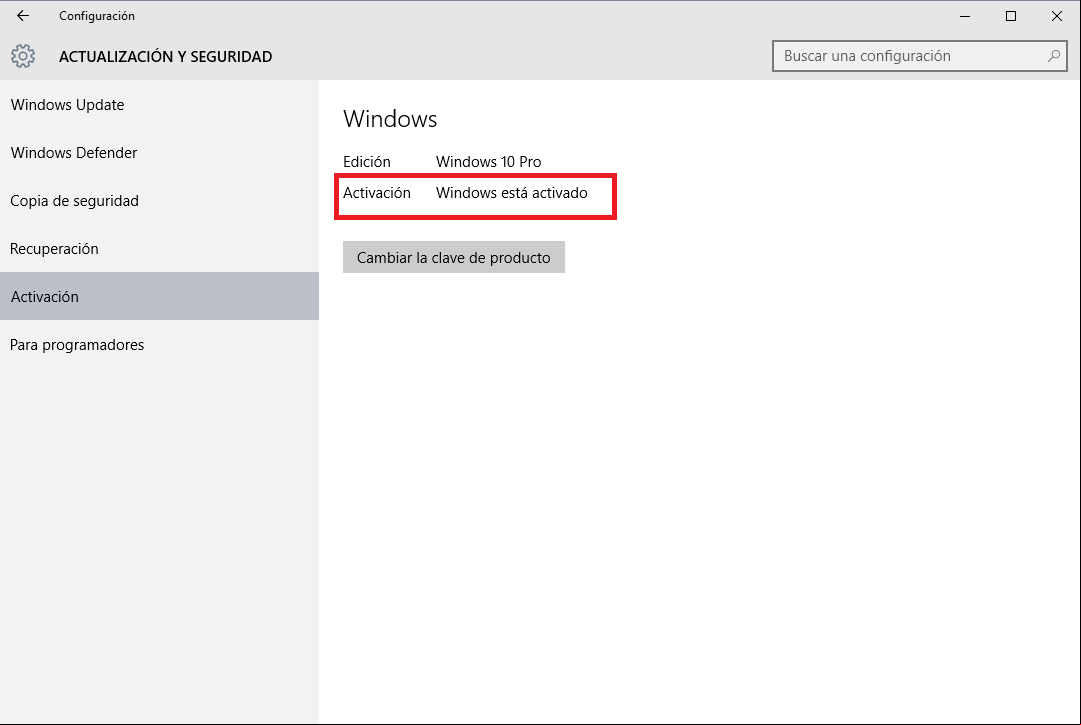Click the 'Configuración' window title
Viewport: 1081px width, 725px height.
pyautogui.click(x=97, y=16)
